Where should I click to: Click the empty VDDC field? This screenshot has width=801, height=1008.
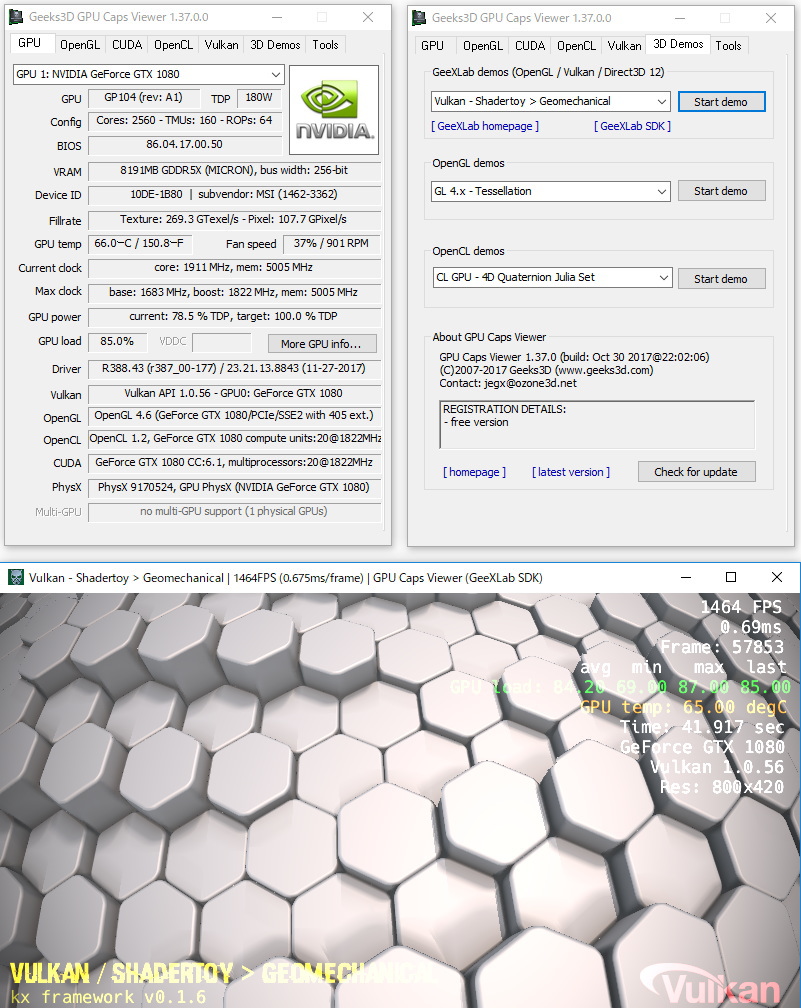221,342
